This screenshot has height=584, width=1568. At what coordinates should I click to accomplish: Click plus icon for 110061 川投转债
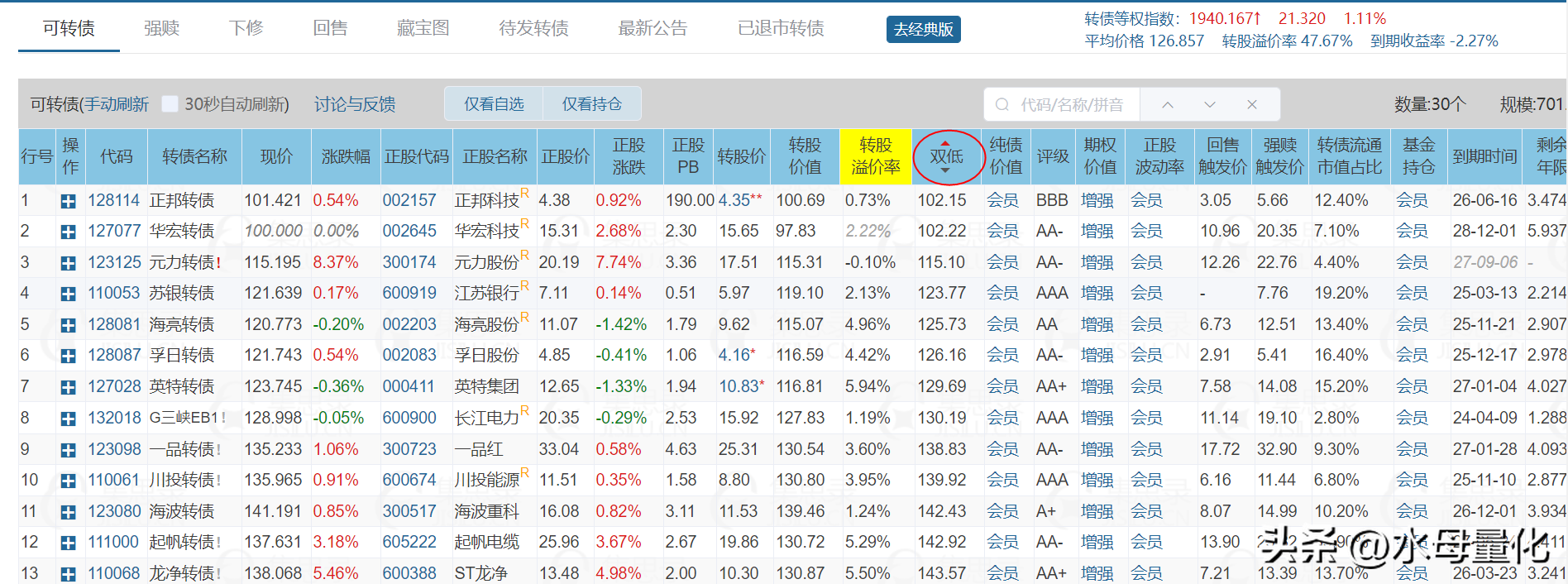[69, 481]
